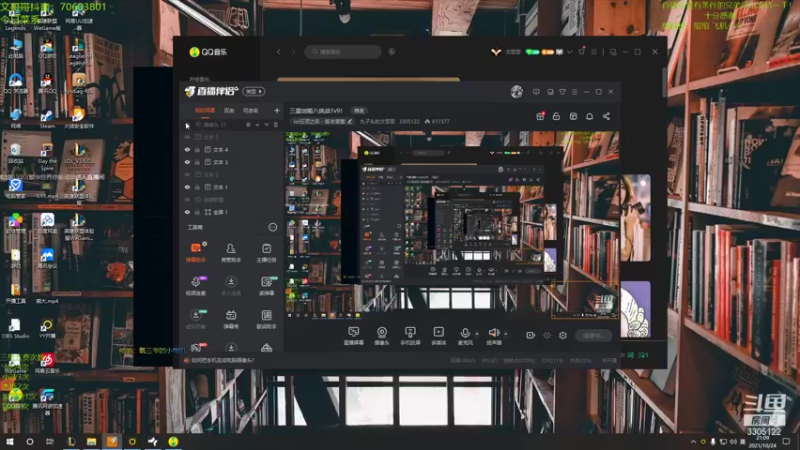Click the QQ音乐 search field
This screenshot has width=800, height=450.
(x=343, y=52)
